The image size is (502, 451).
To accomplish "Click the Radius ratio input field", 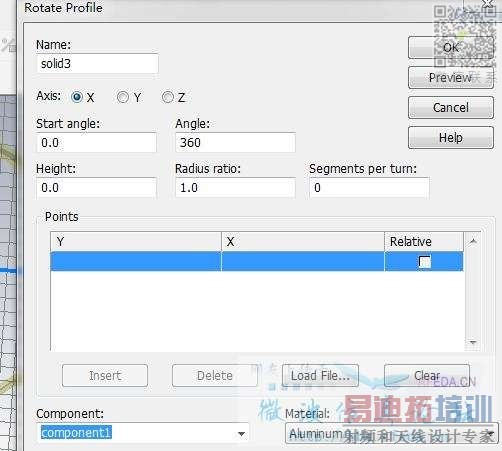I will [235, 188].
